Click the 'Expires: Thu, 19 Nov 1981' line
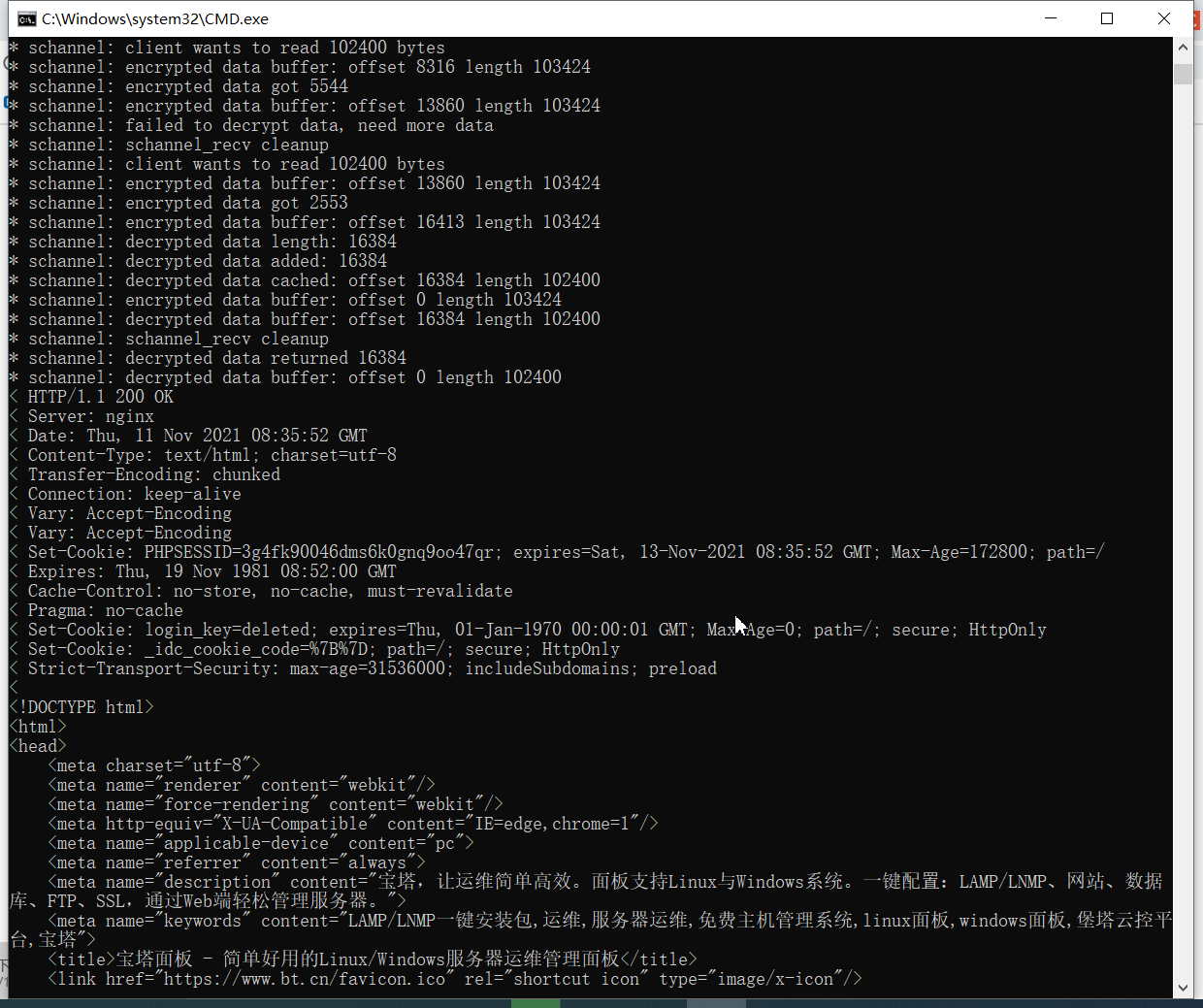1203x1008 pixels. (x=203, y=571)
